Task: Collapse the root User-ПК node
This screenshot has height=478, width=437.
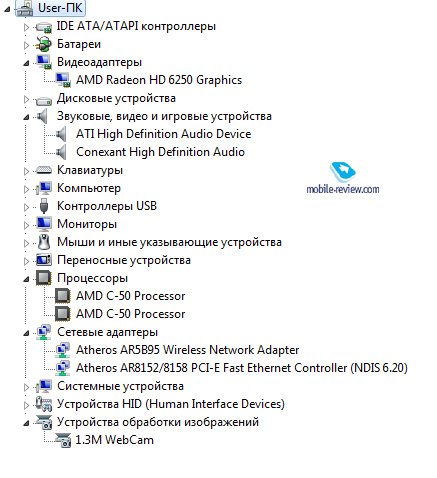Action: 7,9
